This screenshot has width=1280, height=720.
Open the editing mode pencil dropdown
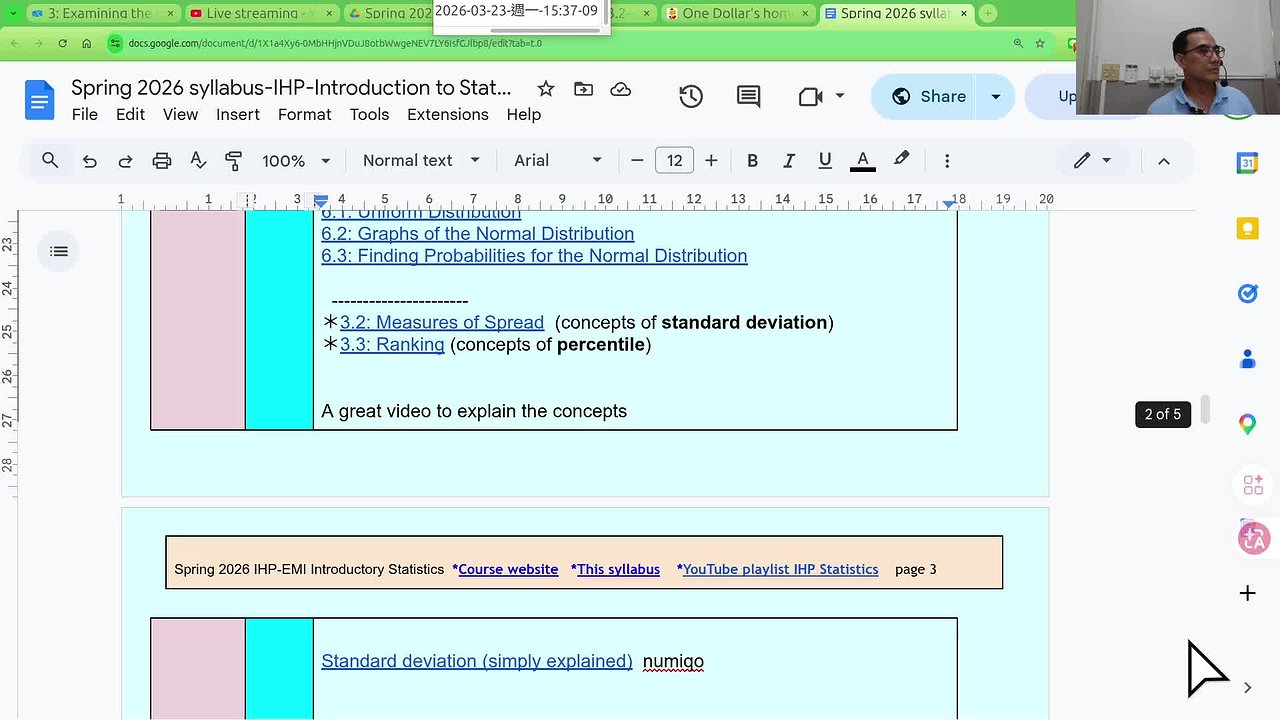(x=1093, y=160)
